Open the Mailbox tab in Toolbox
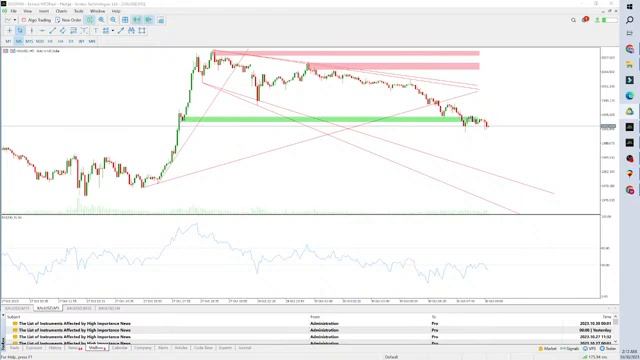 click(x=97, y=348)
